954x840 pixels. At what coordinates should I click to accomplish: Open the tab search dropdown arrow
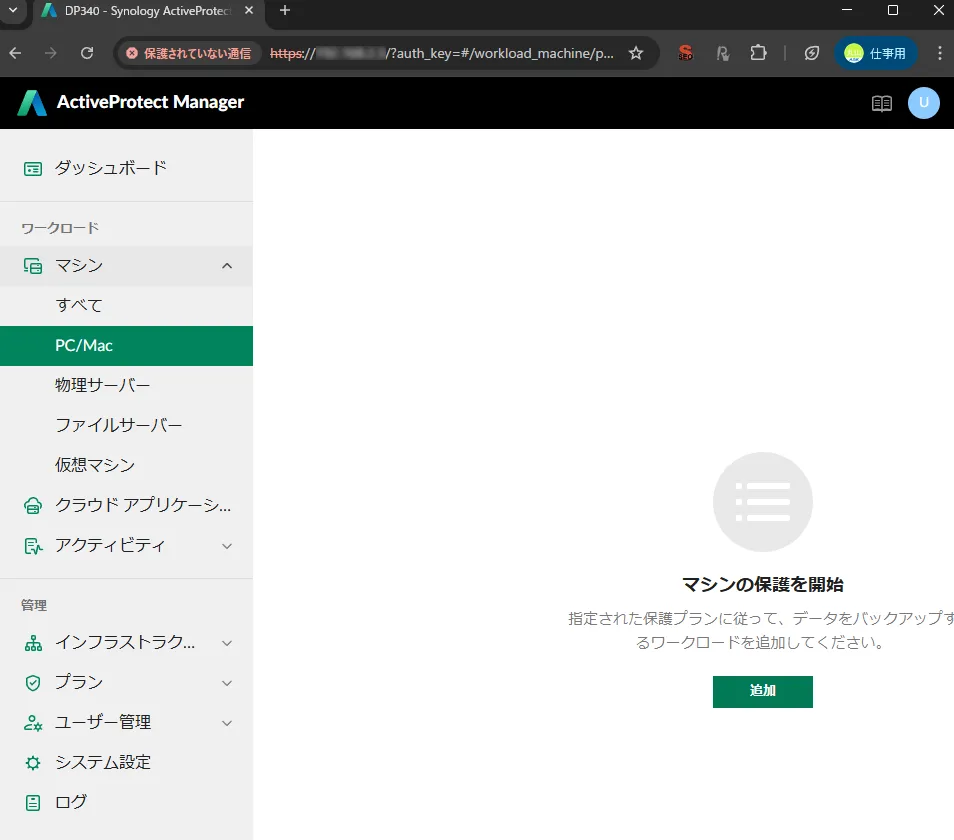pyautogui.click(x=13, y=10)
